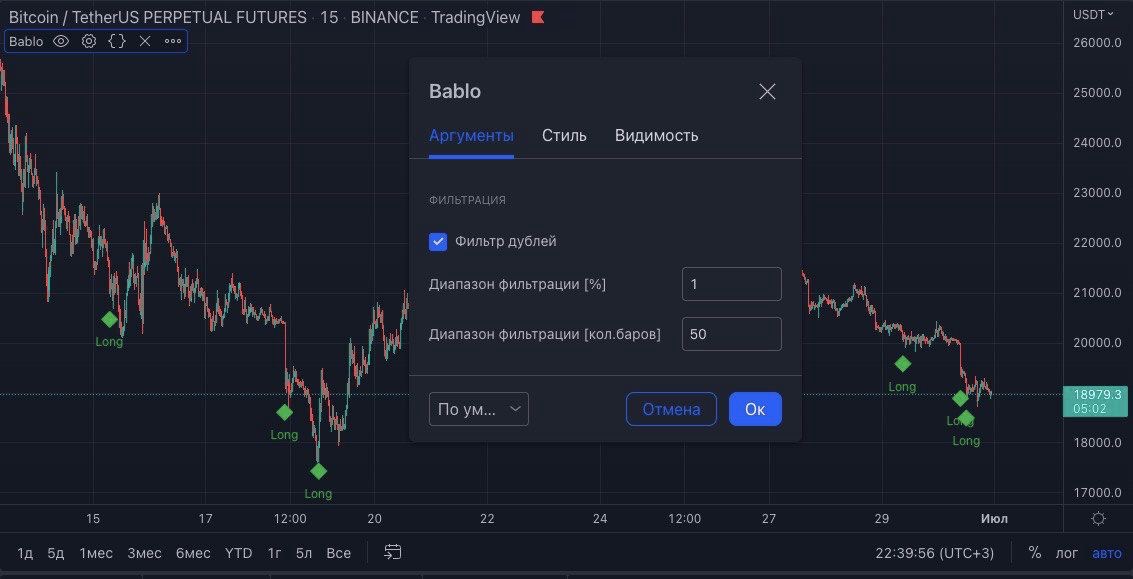Open the go-to-date calendar icon
Viewport: 1133px width, 579px height.
[x=393, y=552]
